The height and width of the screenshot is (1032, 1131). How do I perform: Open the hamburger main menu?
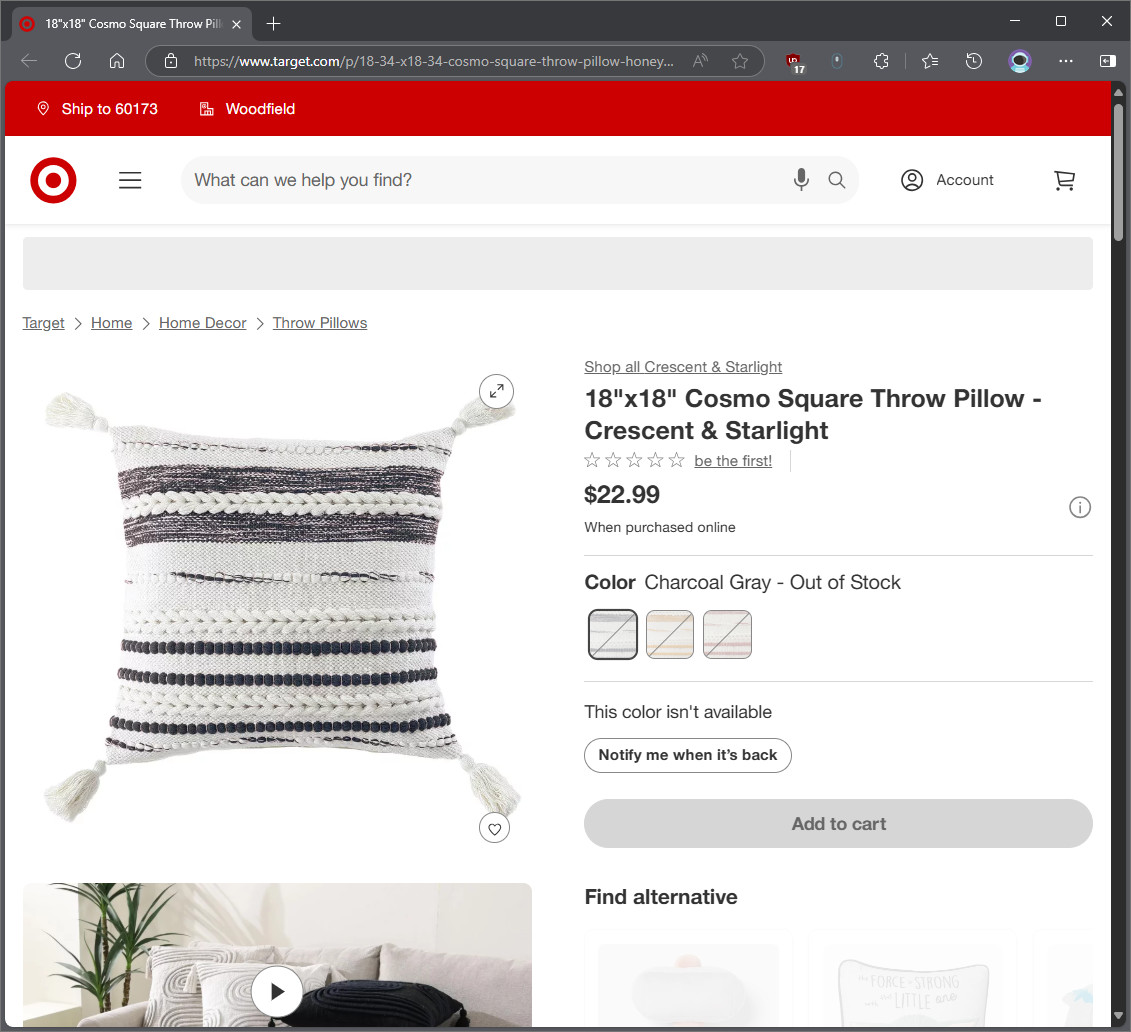point(130,180)
